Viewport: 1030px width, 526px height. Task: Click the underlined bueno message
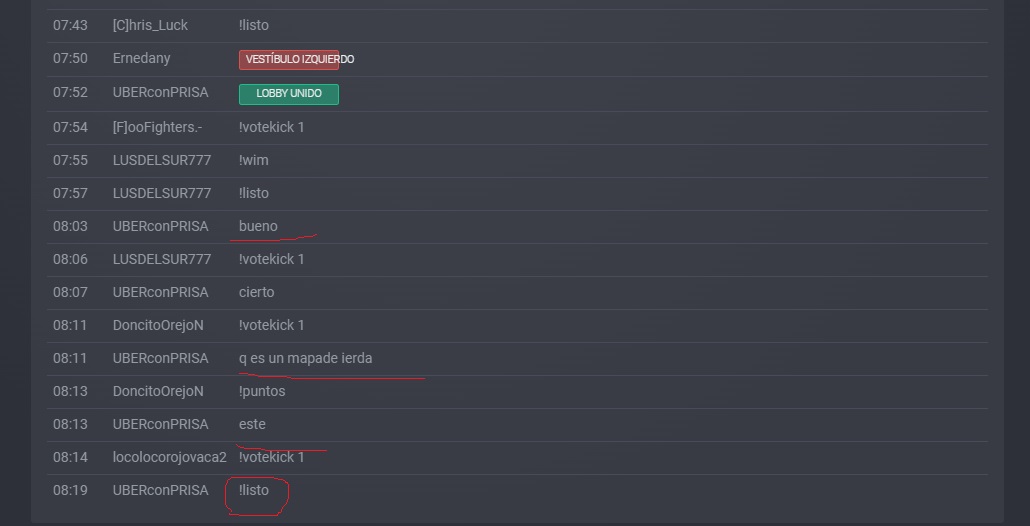coord(258,226)
